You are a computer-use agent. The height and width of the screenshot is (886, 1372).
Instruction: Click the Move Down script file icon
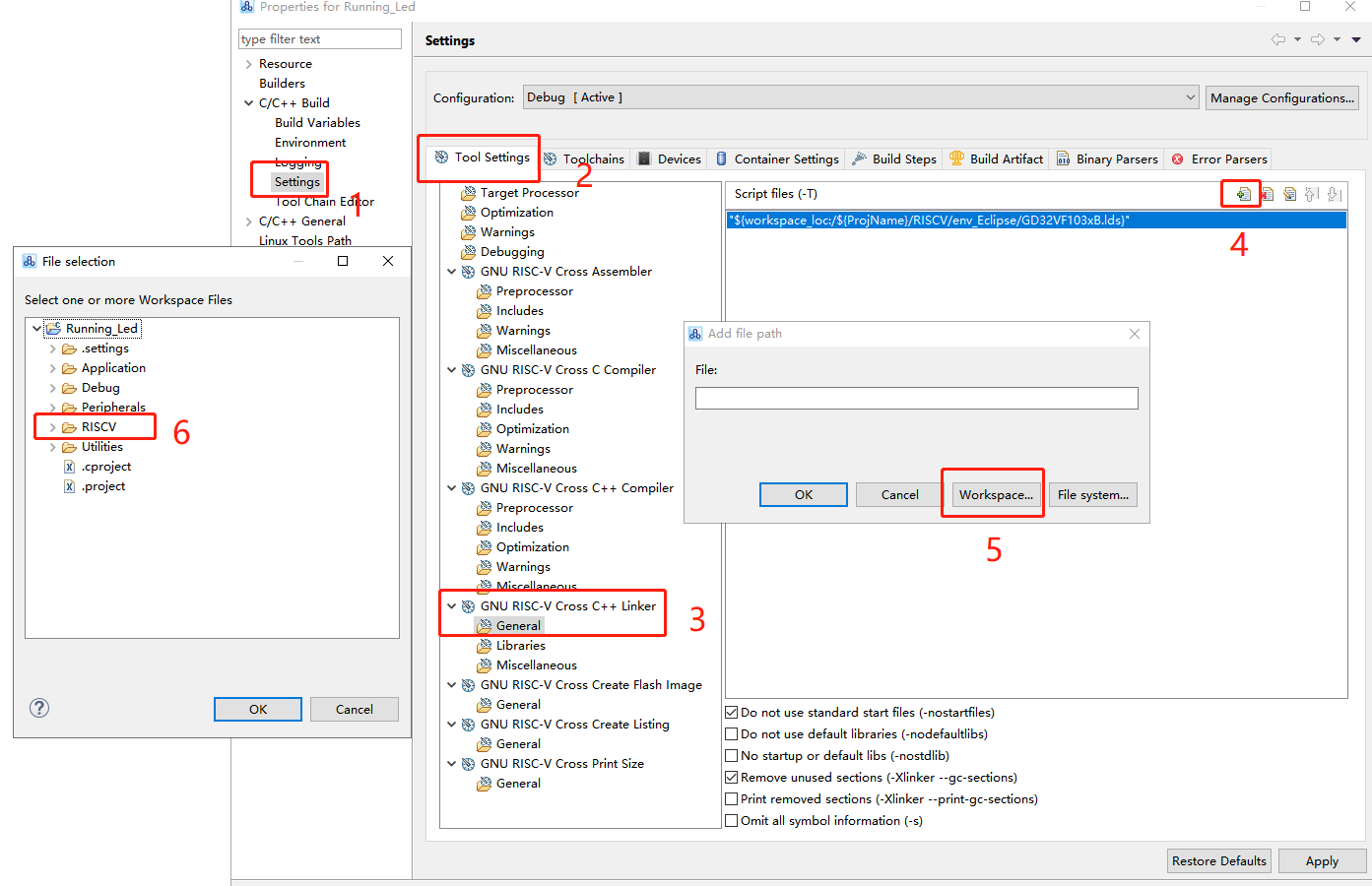pyautogui.click(x=1334, y=194)
